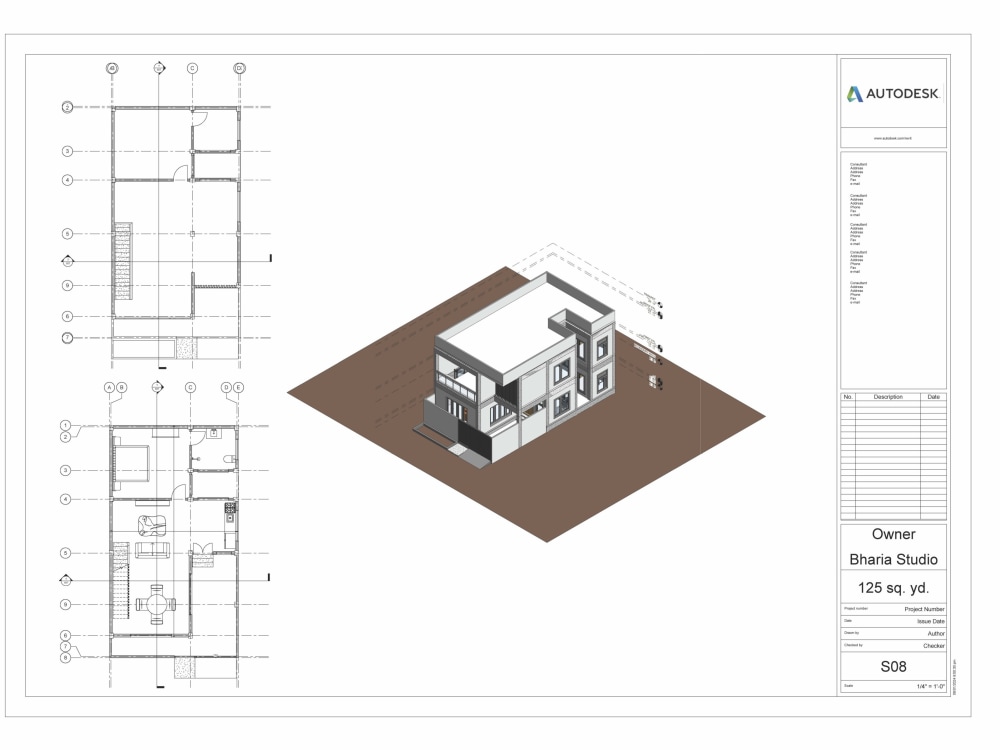Click the sheet number S08
The height and width of the screenshot is (750, 1000).
[x=892, y=665]
